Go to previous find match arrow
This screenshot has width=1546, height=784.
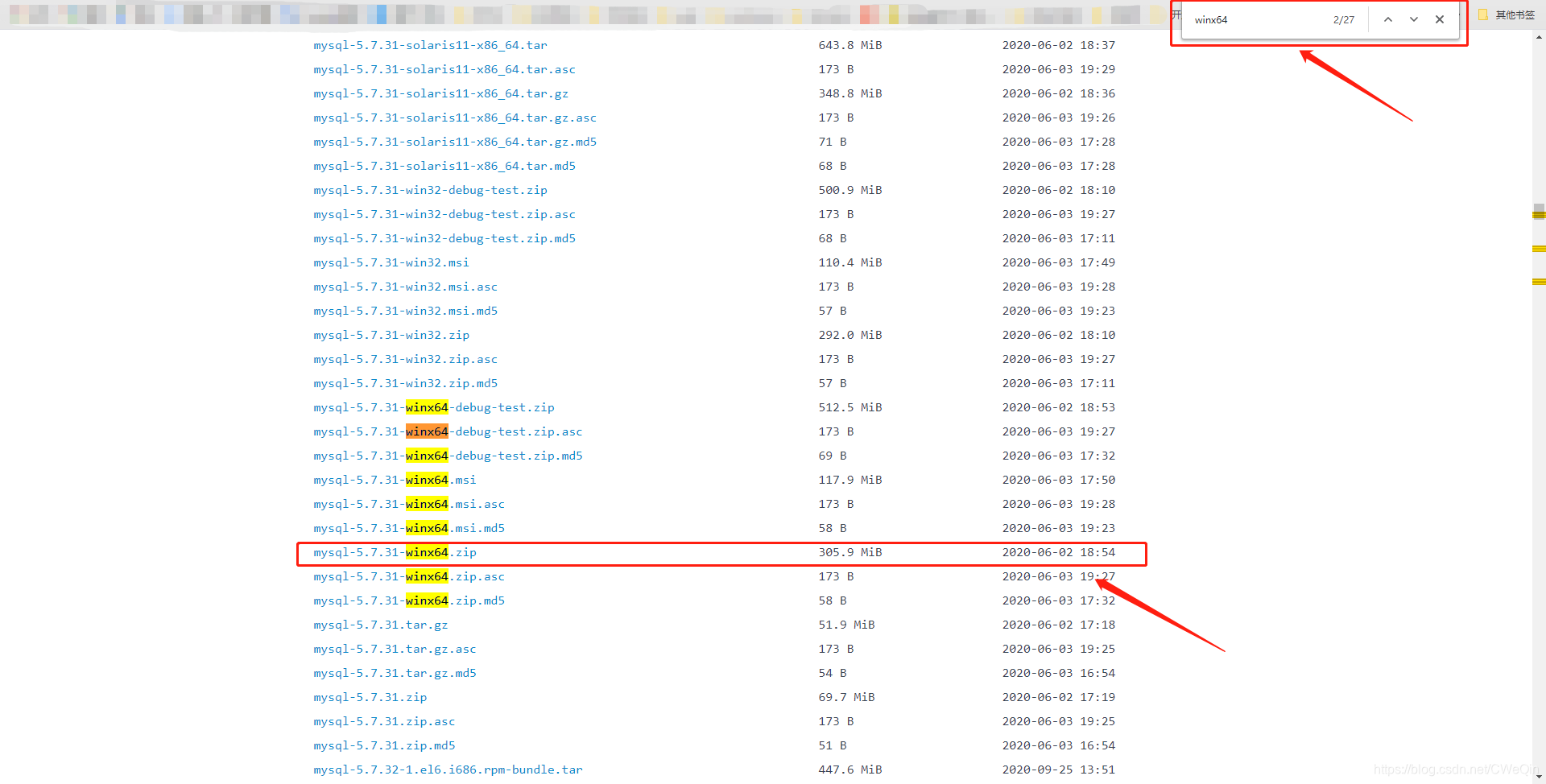click(1388, 19)
